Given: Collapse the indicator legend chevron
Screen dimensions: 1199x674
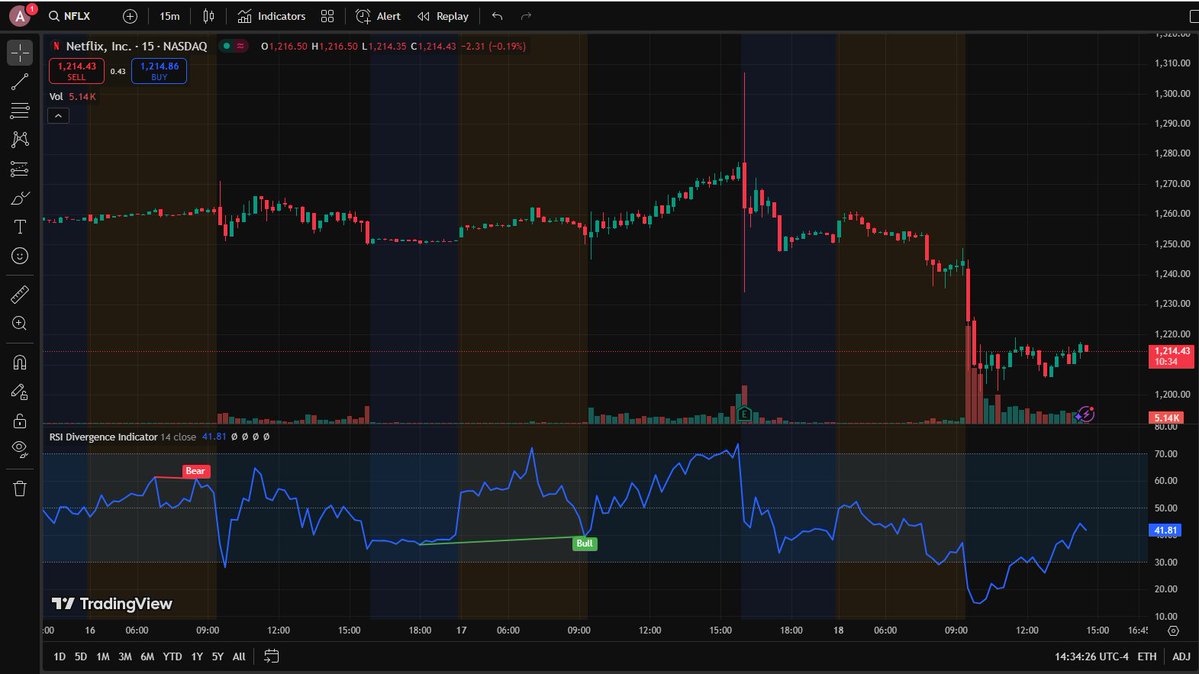Looking at the screenshot, I should click(58, 116).
